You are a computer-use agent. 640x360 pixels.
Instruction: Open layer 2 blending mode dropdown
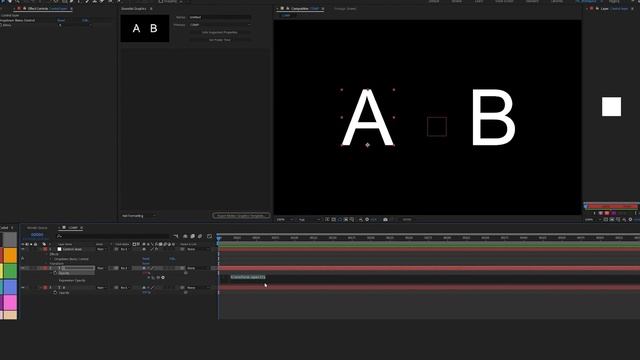[x=101, y=268]
